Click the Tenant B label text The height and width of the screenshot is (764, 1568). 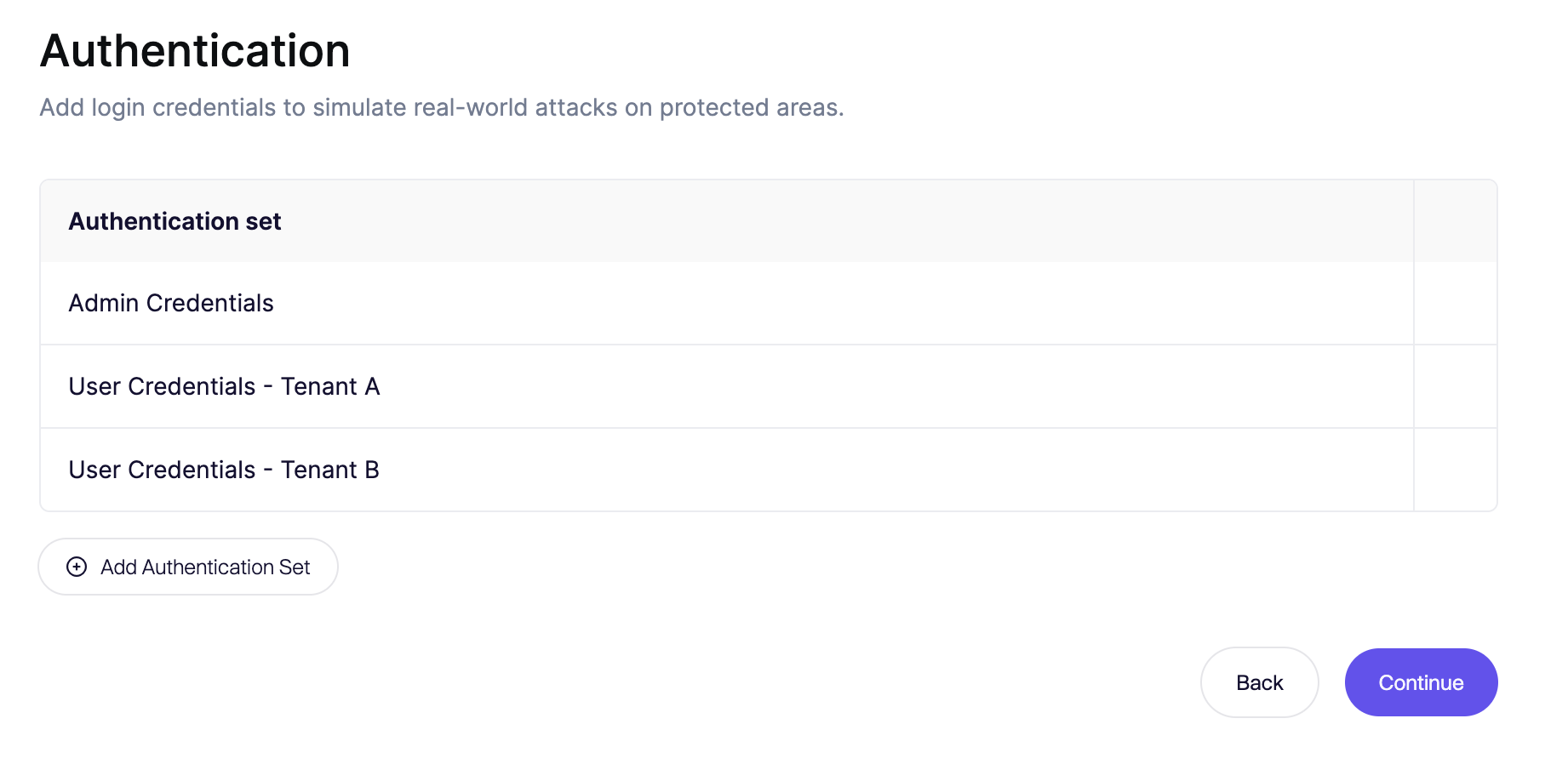(330, 470)
